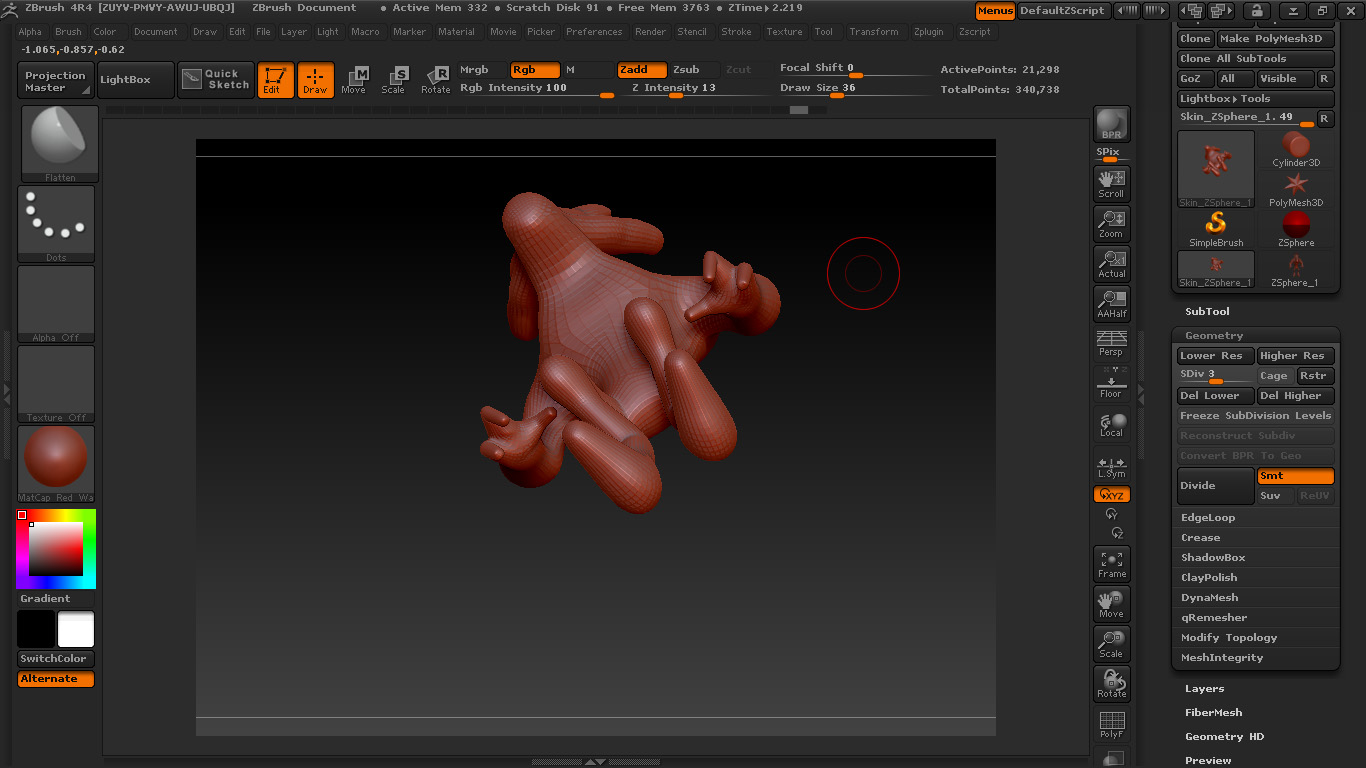Toggle Smt smoothing option
Screen dimensions: 1366x768
[x=1295, y=476]
